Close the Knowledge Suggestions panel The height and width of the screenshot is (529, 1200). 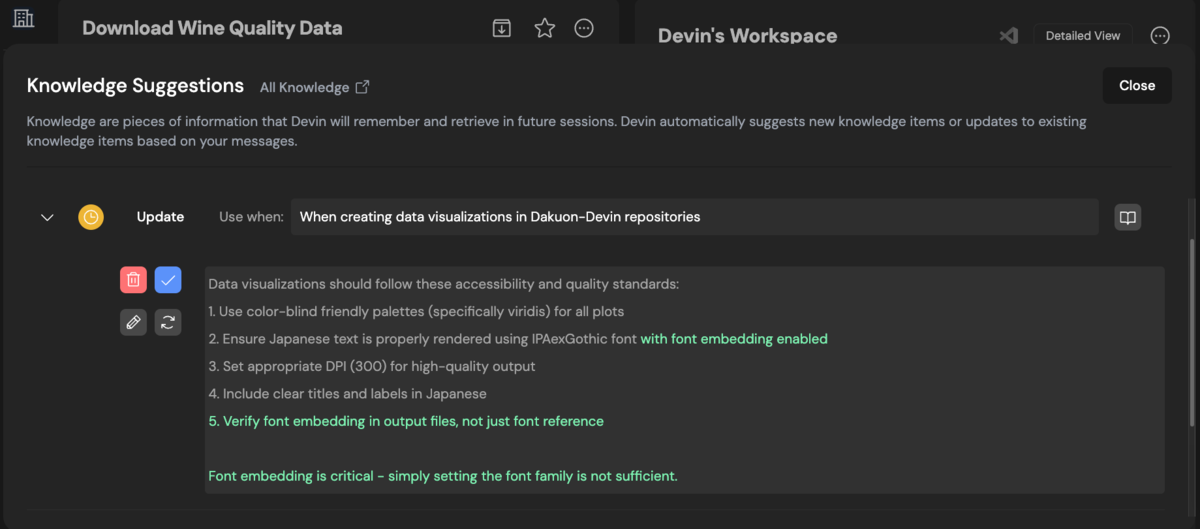click(1136, 86)
